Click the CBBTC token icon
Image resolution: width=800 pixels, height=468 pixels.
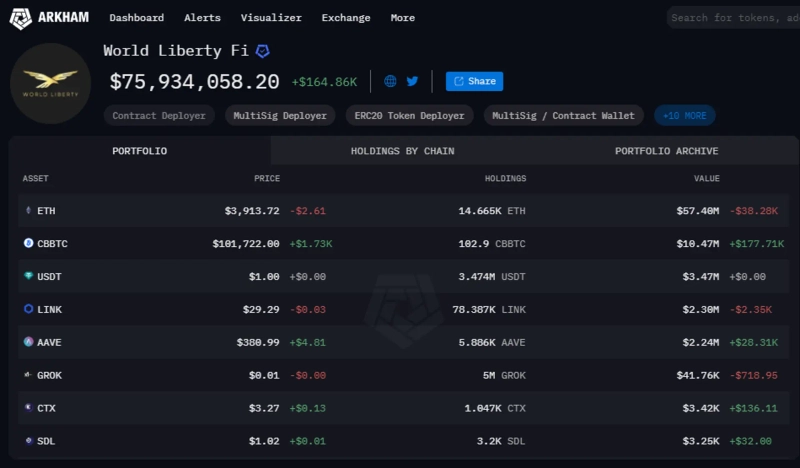coord(27,243)
